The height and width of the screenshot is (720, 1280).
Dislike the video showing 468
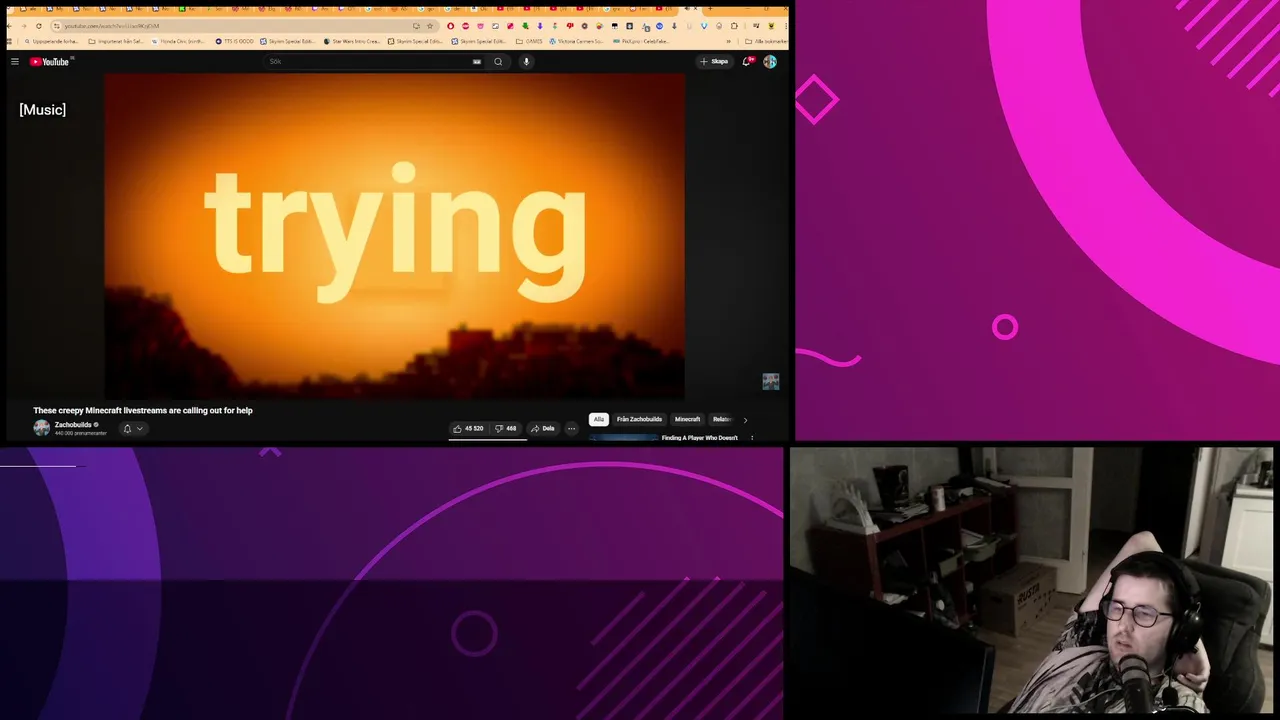(x=506, y=428)
